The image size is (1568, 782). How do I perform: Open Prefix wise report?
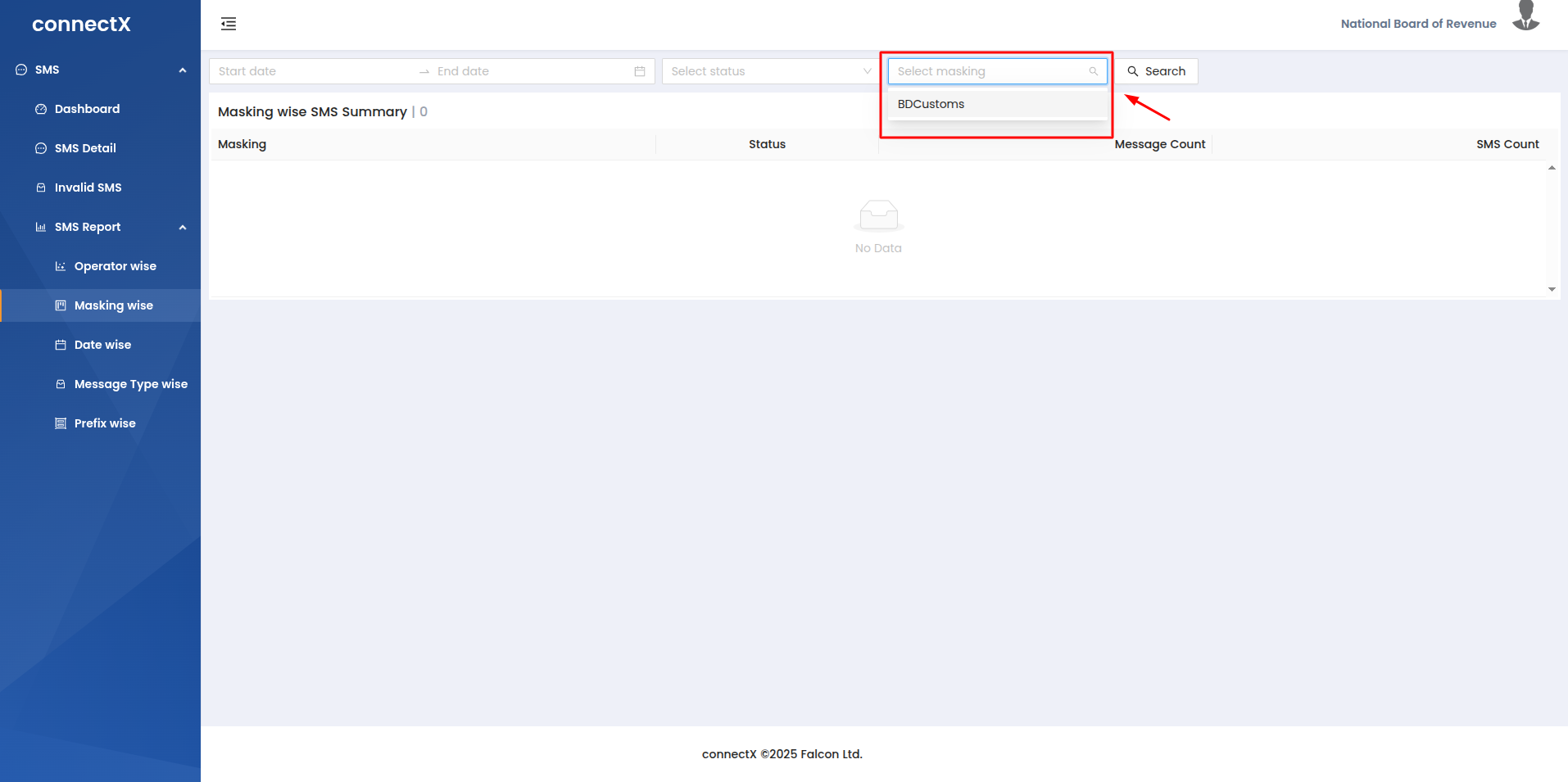coord(105,423)
